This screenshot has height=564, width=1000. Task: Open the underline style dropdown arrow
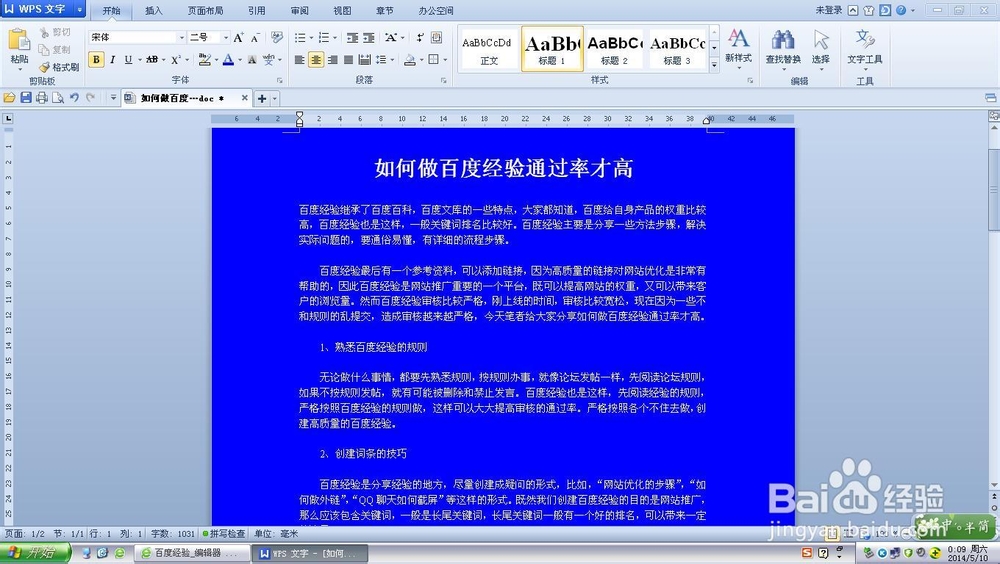(139, 60)
